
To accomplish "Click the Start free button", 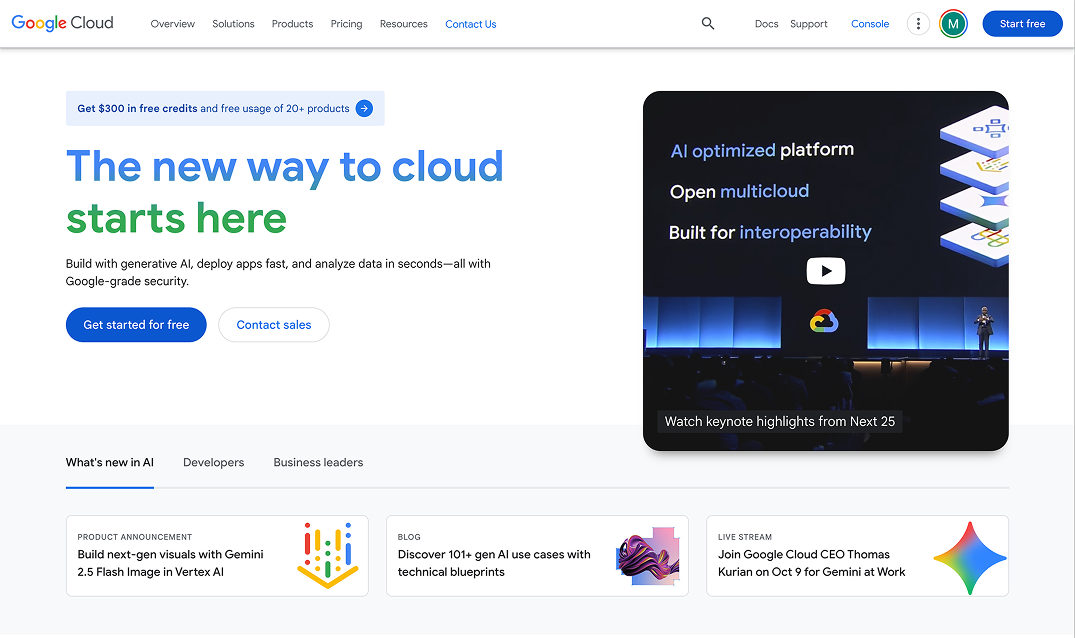I will 1022,23.
